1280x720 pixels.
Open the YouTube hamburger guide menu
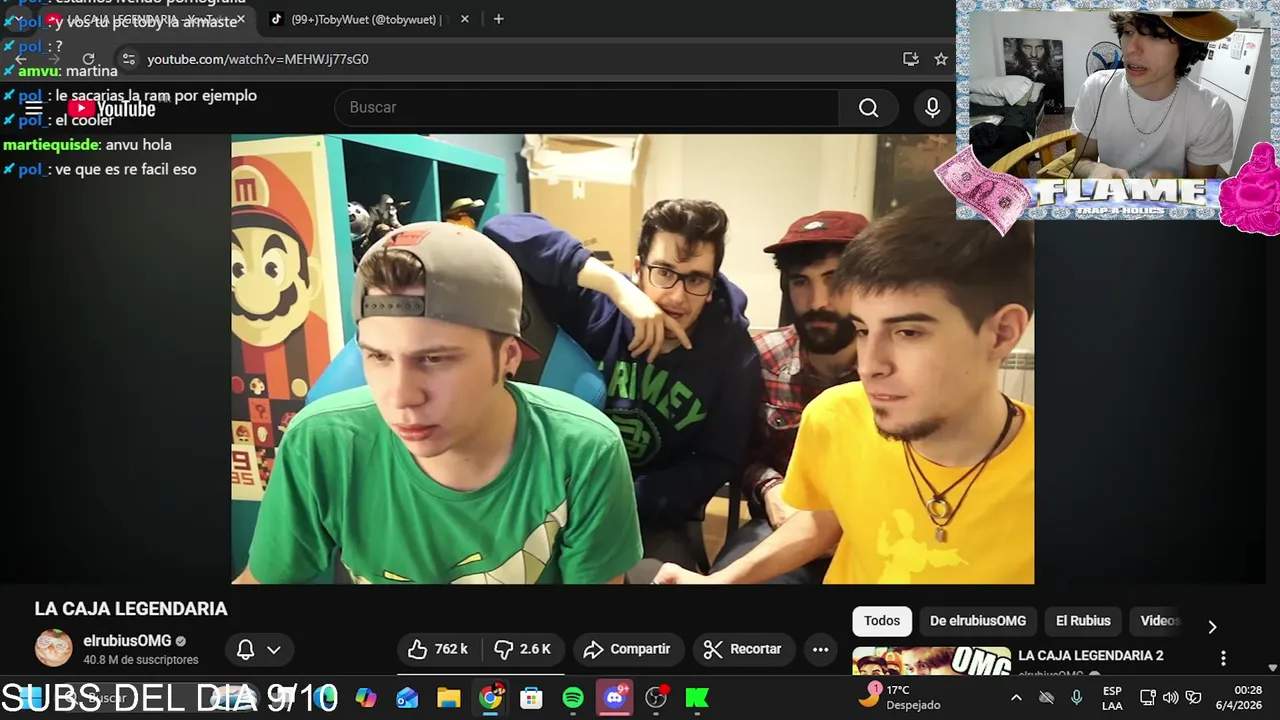pos(33,108)
